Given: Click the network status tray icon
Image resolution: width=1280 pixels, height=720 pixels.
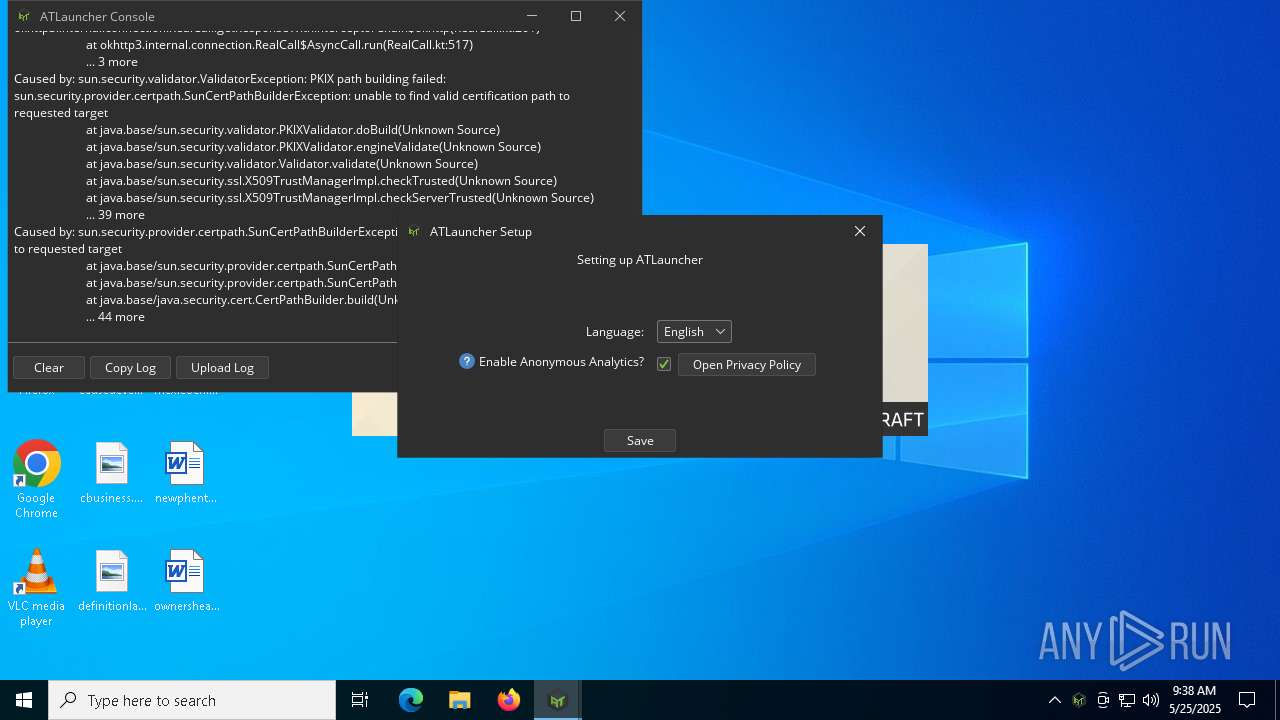Looking at the screenshot, I should [1127, 700].
